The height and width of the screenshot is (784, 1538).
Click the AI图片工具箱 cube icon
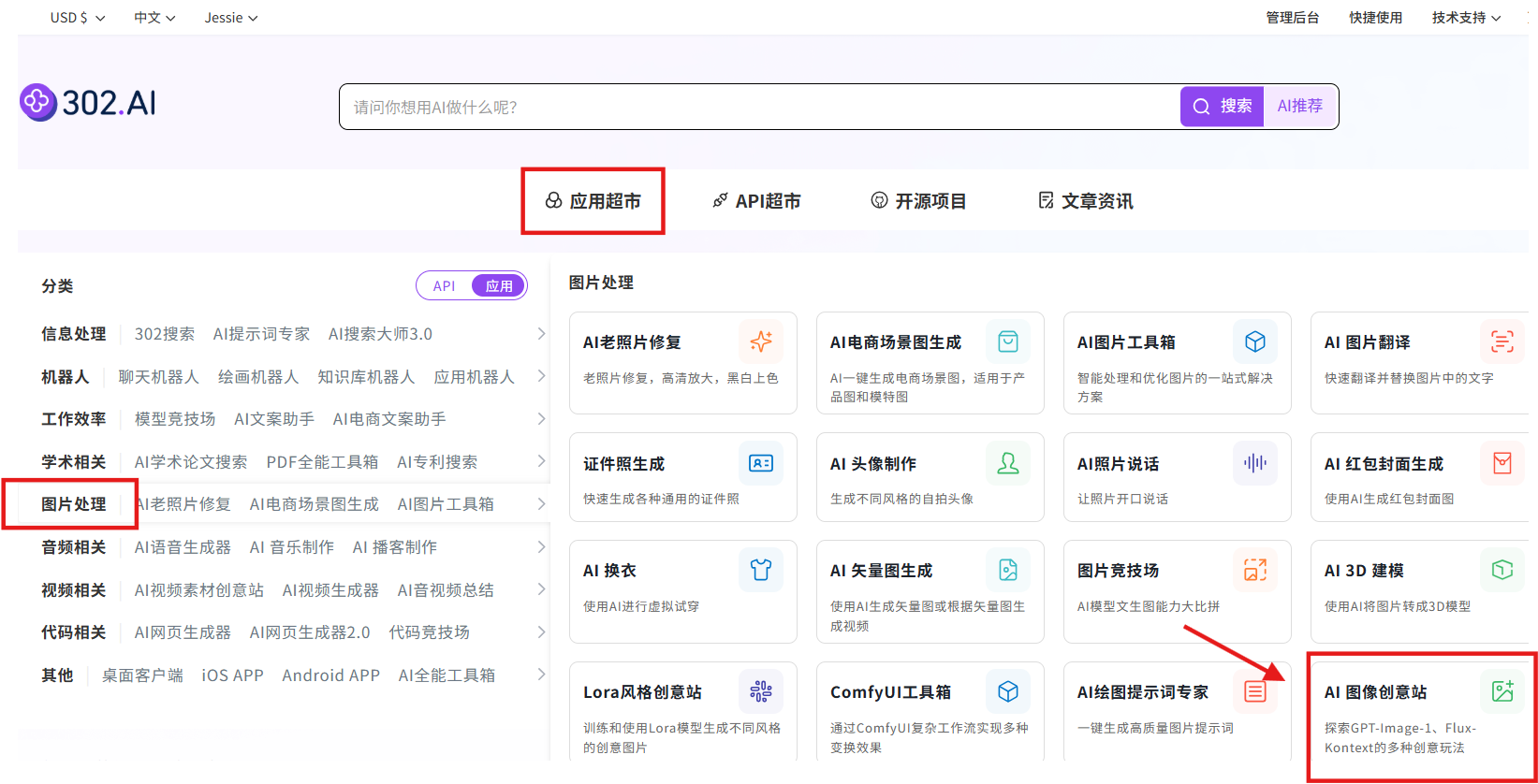click(x=1255, y=342)
